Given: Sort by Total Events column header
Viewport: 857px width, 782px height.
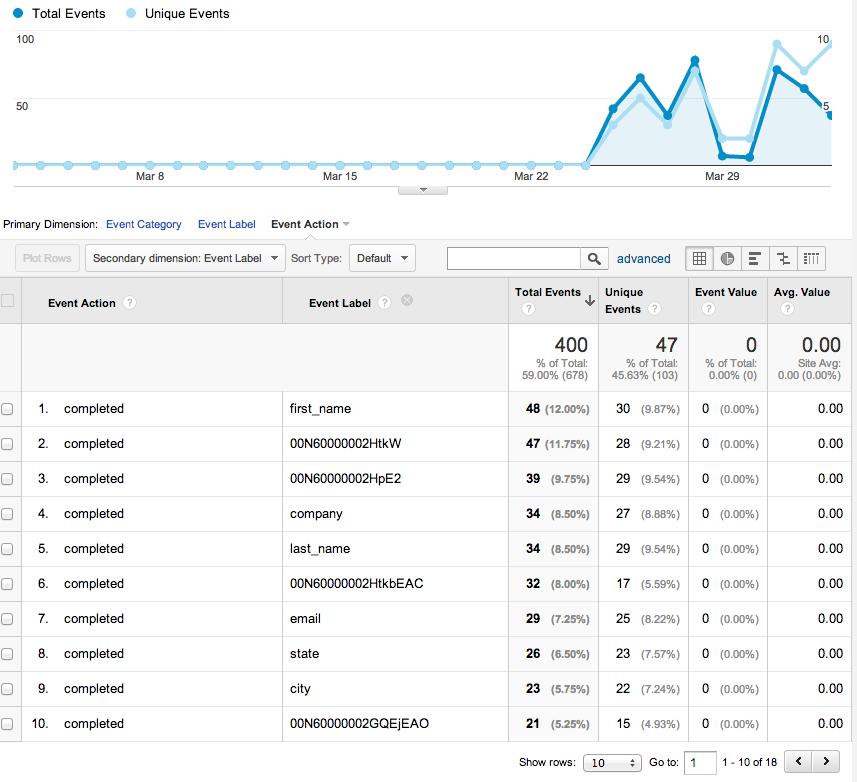Looking at the screenshot, I should 548,292.
